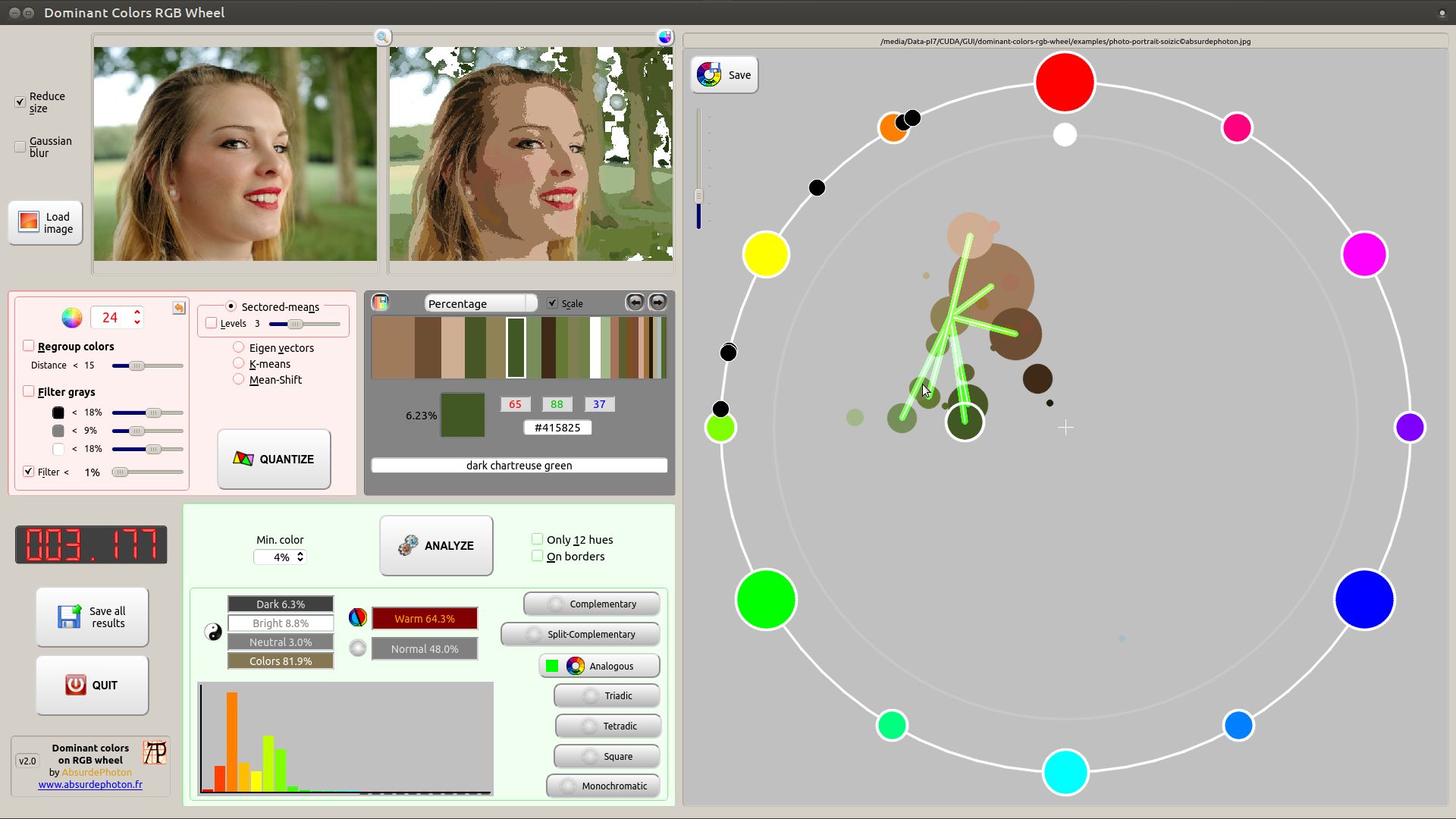The width and height of the screenshot is (1456, 819).
Task: Open the www.absurdephoton.fr link
Action: click(x=90, y=785)
